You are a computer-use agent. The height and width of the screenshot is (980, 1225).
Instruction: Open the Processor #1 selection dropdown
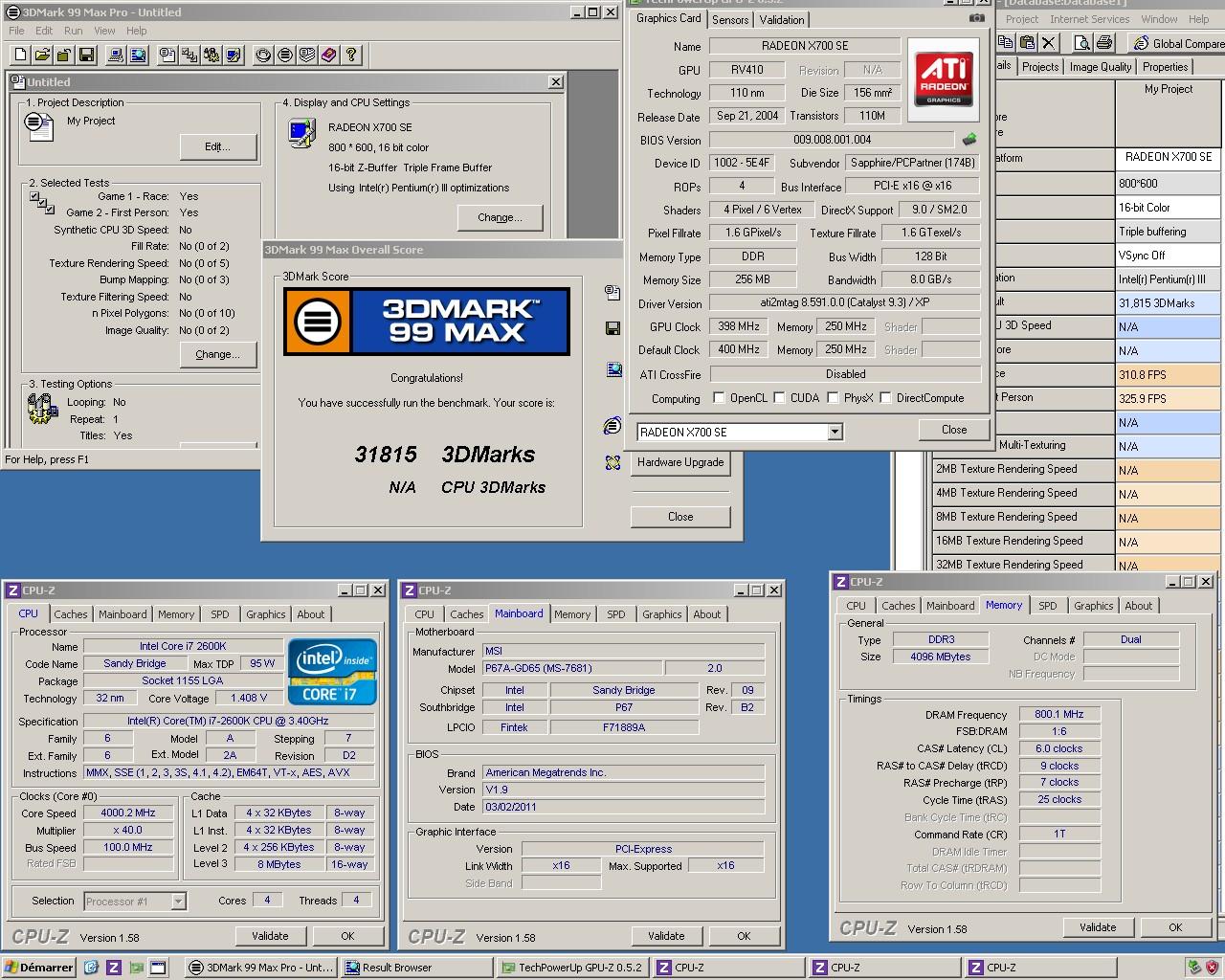(178, 902)
